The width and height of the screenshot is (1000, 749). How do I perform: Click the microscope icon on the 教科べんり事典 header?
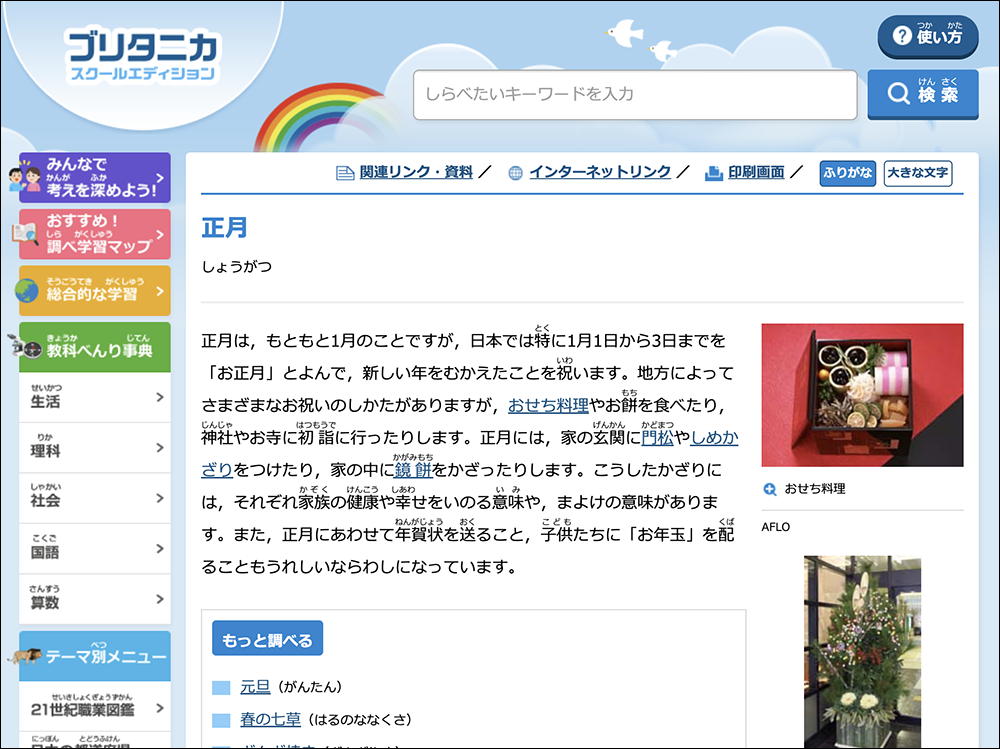tap(26, 347)
